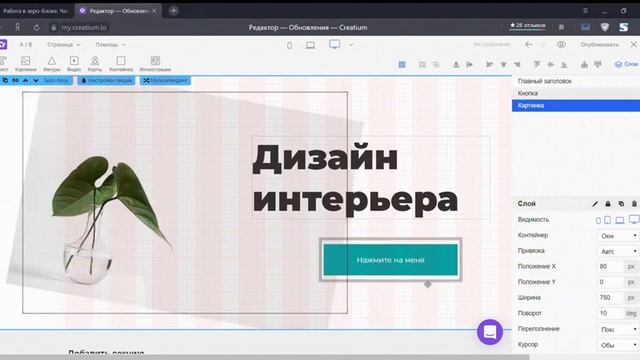Center layers horizontally
This screenshot has width=640, height=360.
[503, 64]
